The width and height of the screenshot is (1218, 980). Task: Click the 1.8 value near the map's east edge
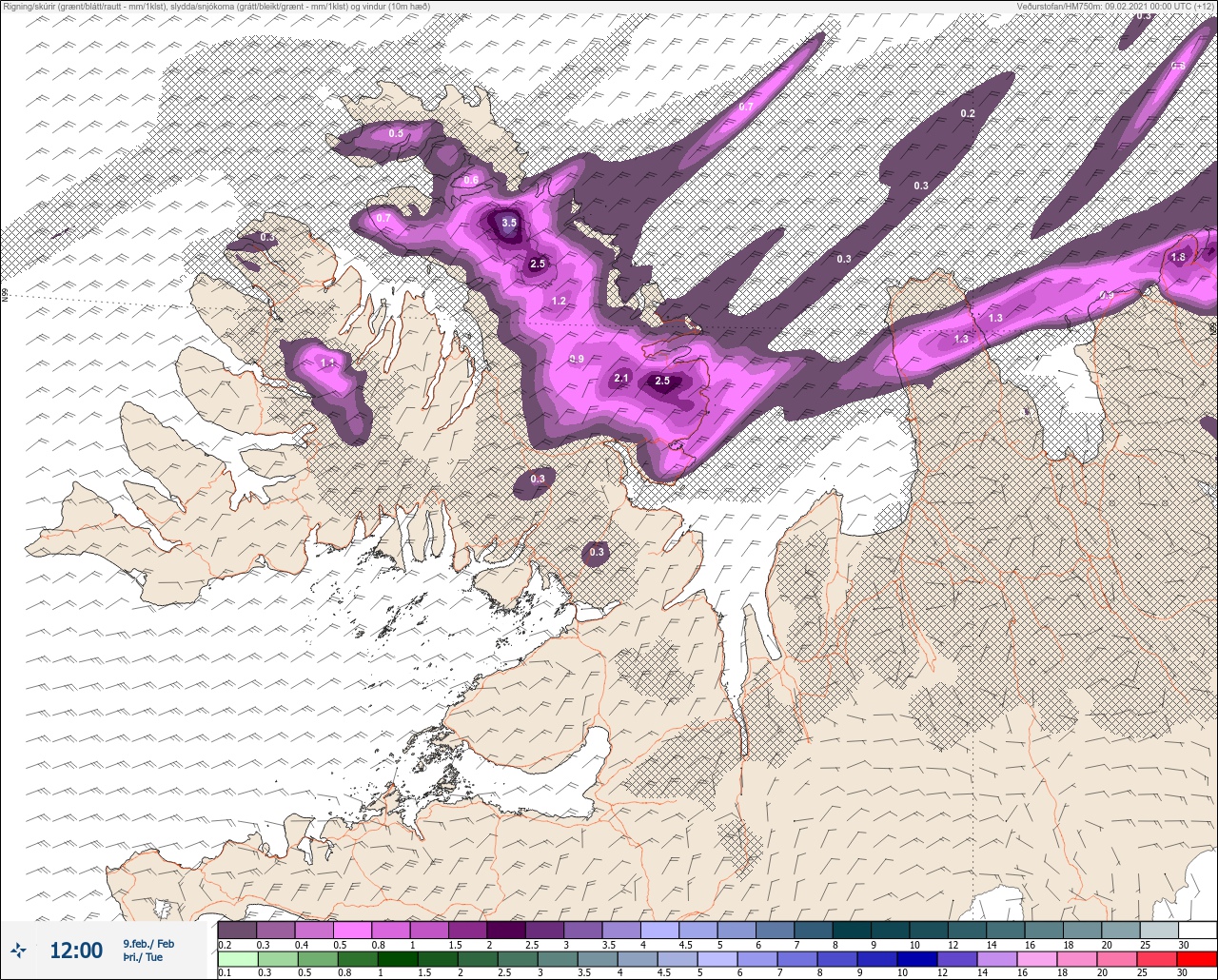[x=1178, y=258]
